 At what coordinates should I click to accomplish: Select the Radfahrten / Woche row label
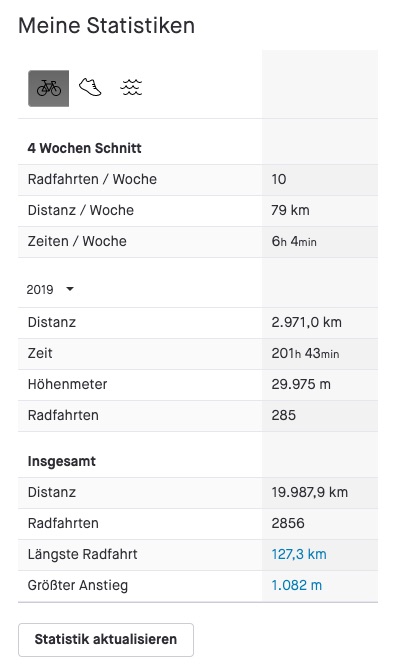[92, 179]
